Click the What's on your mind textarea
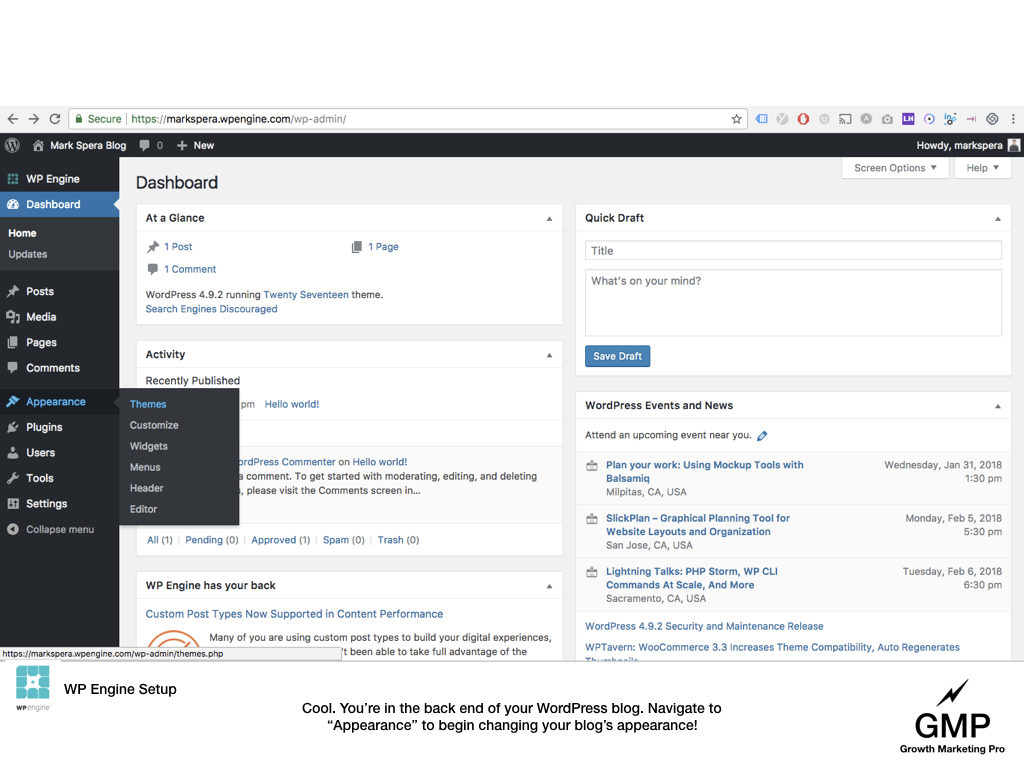Image resolution: width=1024 pixels, height=768 pixels. [x=793, y=303]
